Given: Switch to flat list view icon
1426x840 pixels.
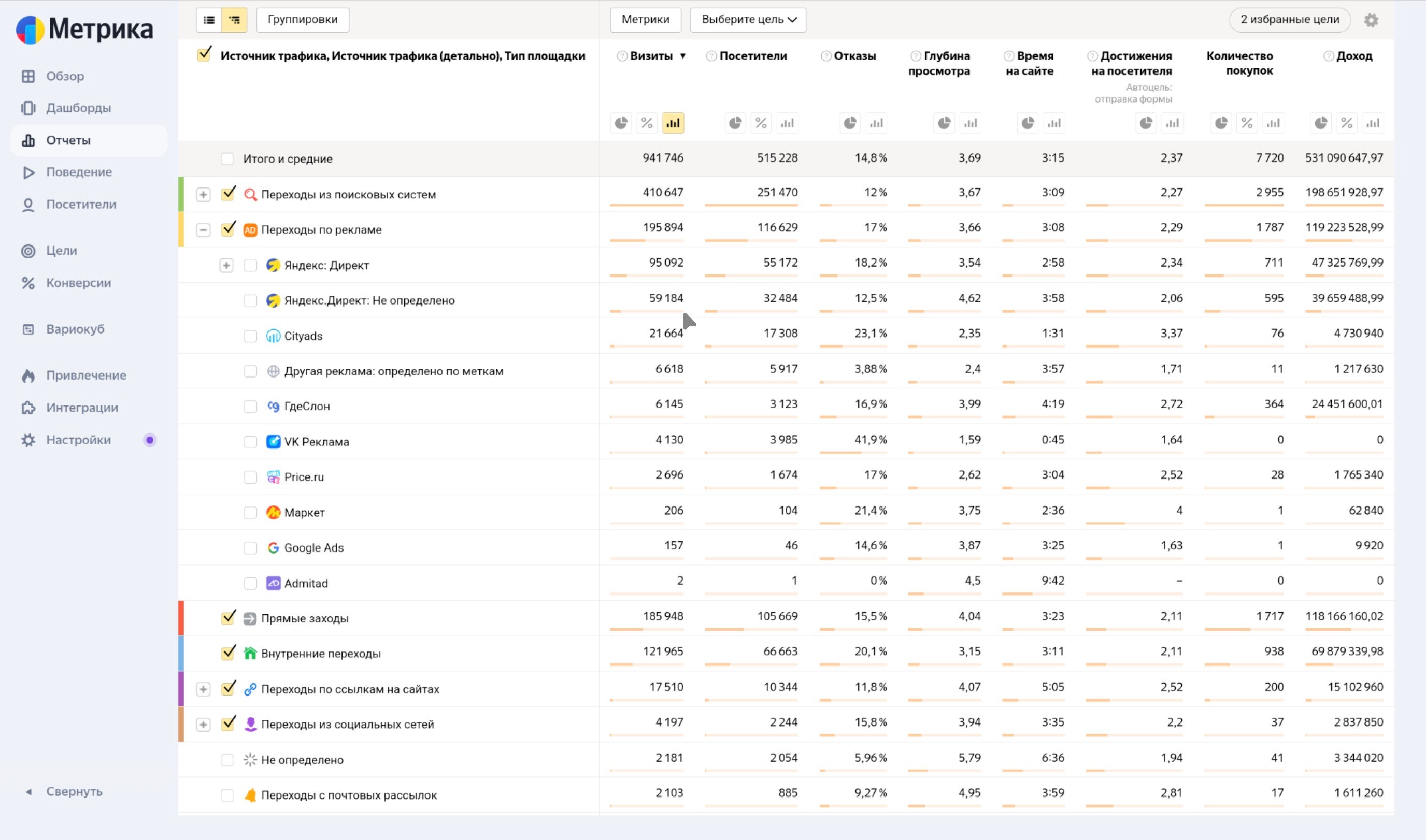Looking at the screenshot, I should pyautogui.click(x=209, y=20).
